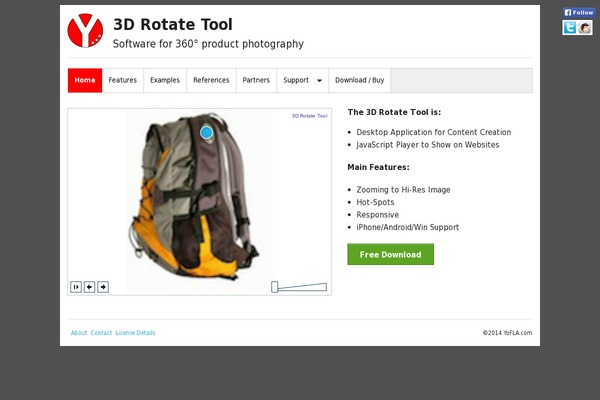Screen dimensions: 600x400
Task: Click the red Y logo icon
Action: [x=85, y=31]
